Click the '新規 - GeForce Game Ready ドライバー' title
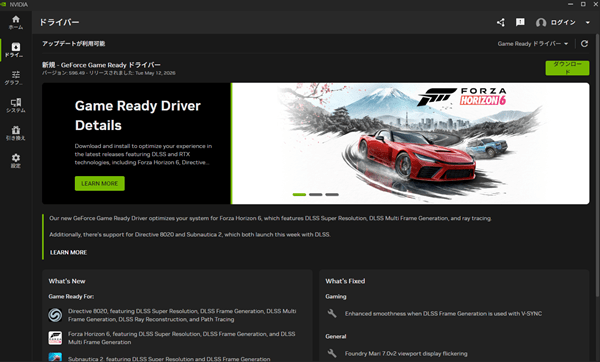The height and width of the screenshot is (362, 600). (101, 65)
